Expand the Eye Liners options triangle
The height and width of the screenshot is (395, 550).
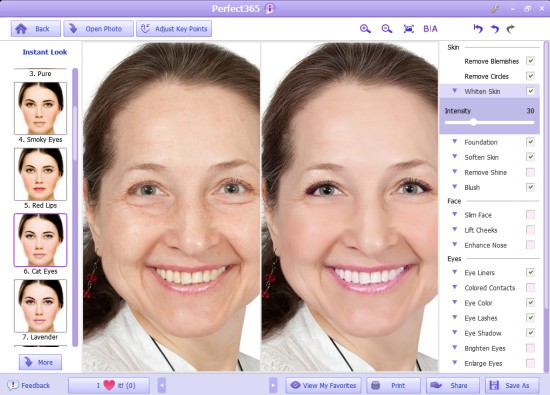[x=455, y=272]
